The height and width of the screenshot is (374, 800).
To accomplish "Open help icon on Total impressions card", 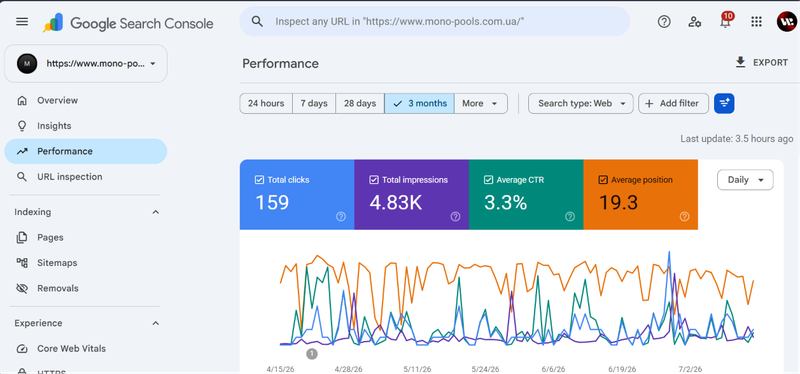I will pos(456,217).
